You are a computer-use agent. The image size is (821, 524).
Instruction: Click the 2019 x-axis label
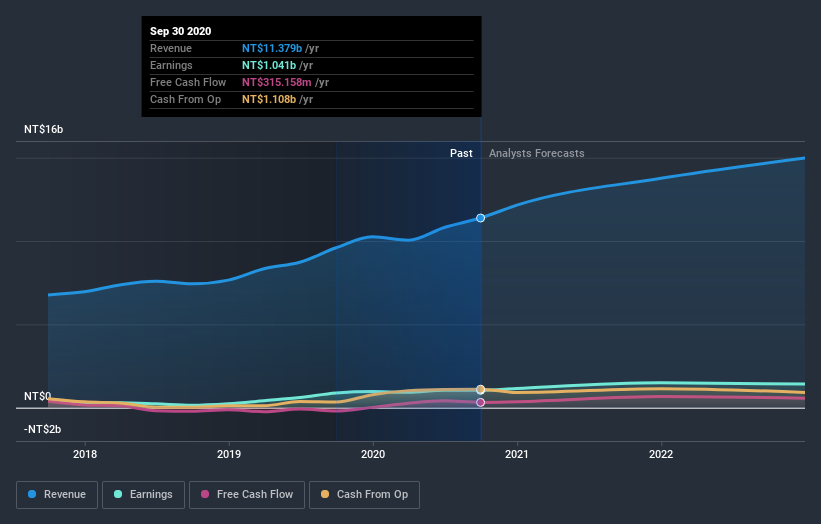coord(229,454)
